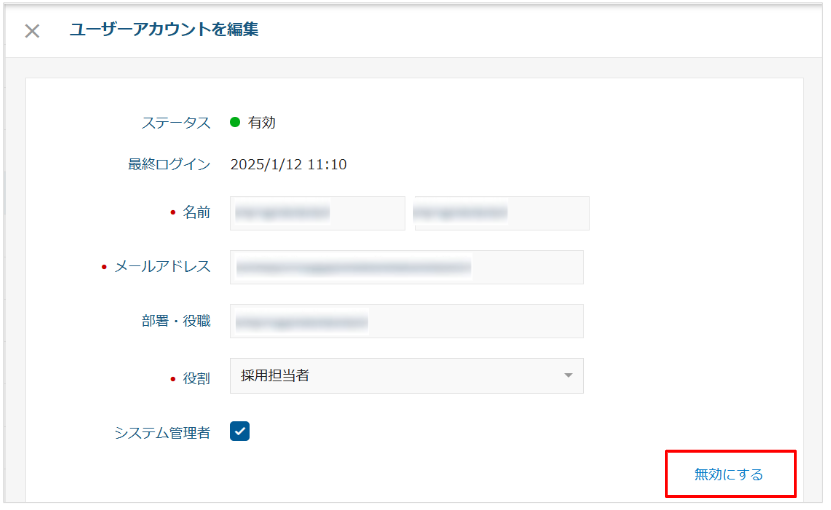
Task: Click the 部署・役職 field label
Action: pyautogui.click(x=175, y=320)
